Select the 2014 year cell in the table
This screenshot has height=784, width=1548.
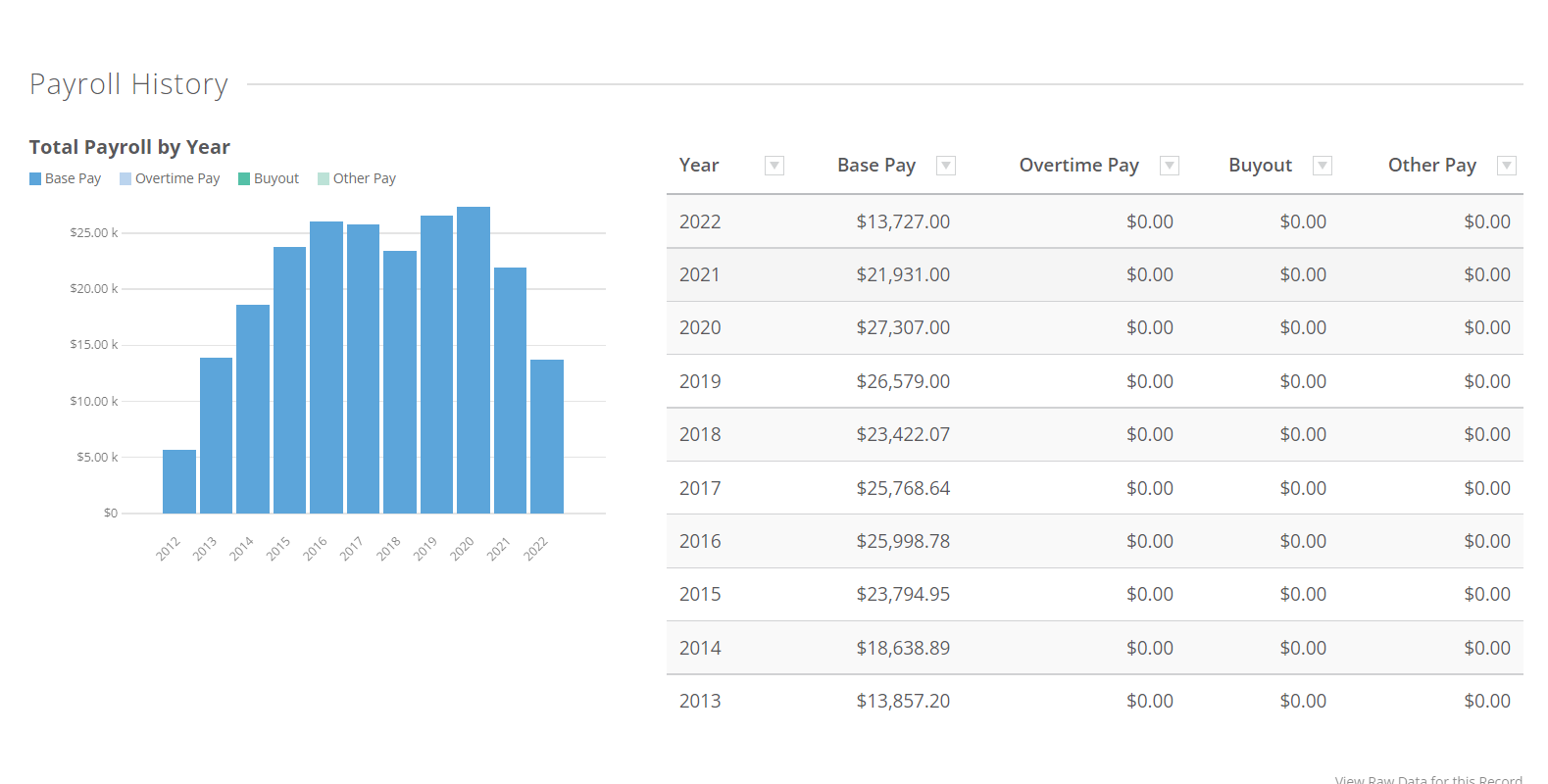coord(700,648)
